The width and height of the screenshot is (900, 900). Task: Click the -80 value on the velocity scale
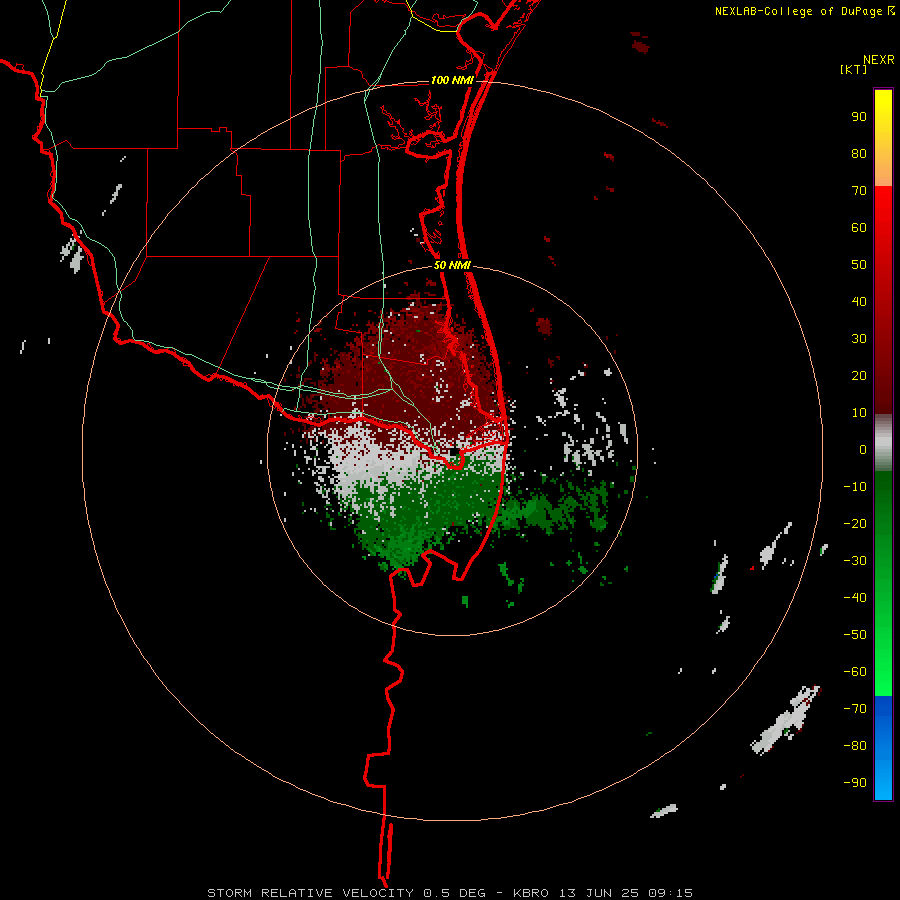point(855,746)
